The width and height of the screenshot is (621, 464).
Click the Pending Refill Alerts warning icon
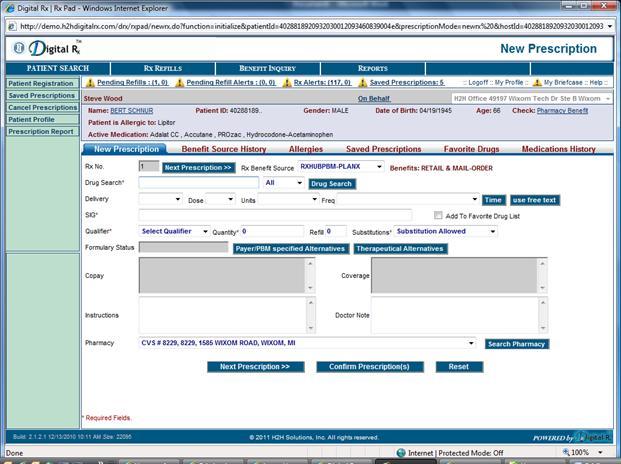[179, 82]
